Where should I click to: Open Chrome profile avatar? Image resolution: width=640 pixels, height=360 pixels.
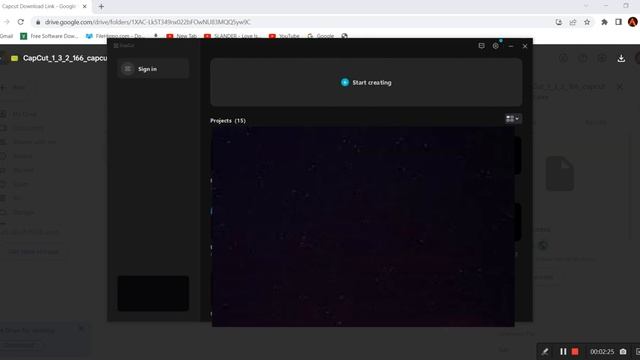[633, 22]
